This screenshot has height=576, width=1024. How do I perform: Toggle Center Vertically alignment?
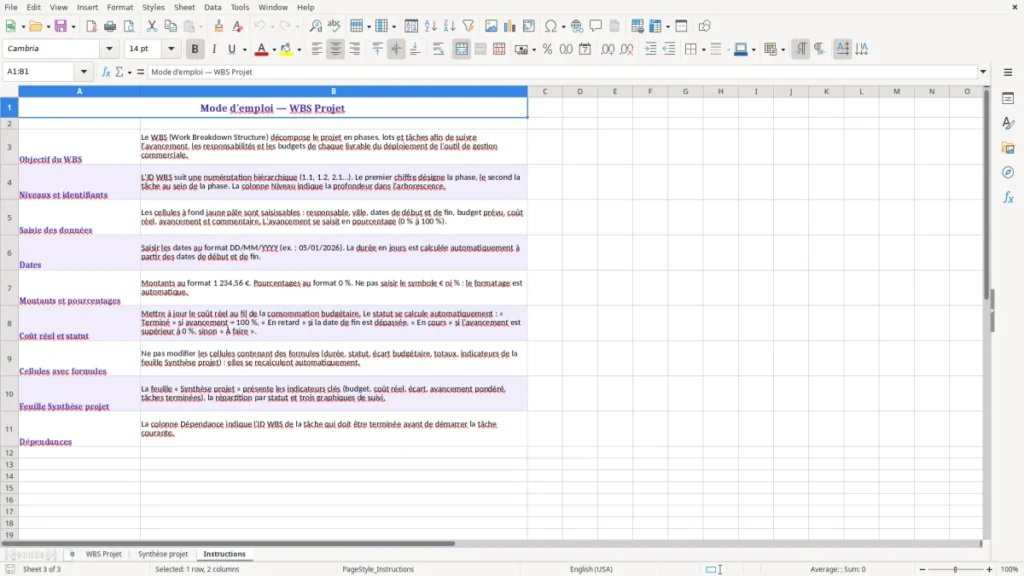(396, 49)
